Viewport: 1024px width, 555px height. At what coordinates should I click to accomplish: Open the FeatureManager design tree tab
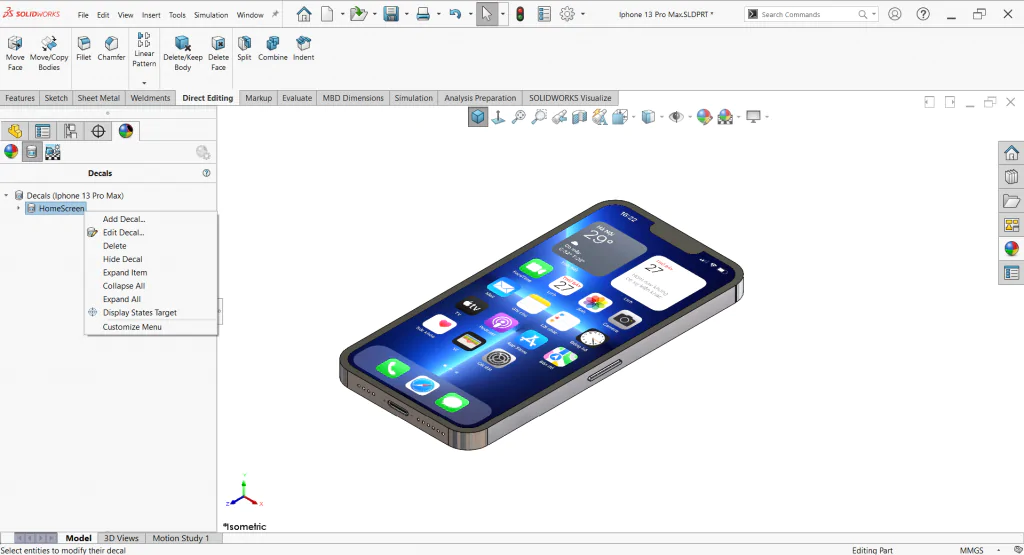[14, 131]
